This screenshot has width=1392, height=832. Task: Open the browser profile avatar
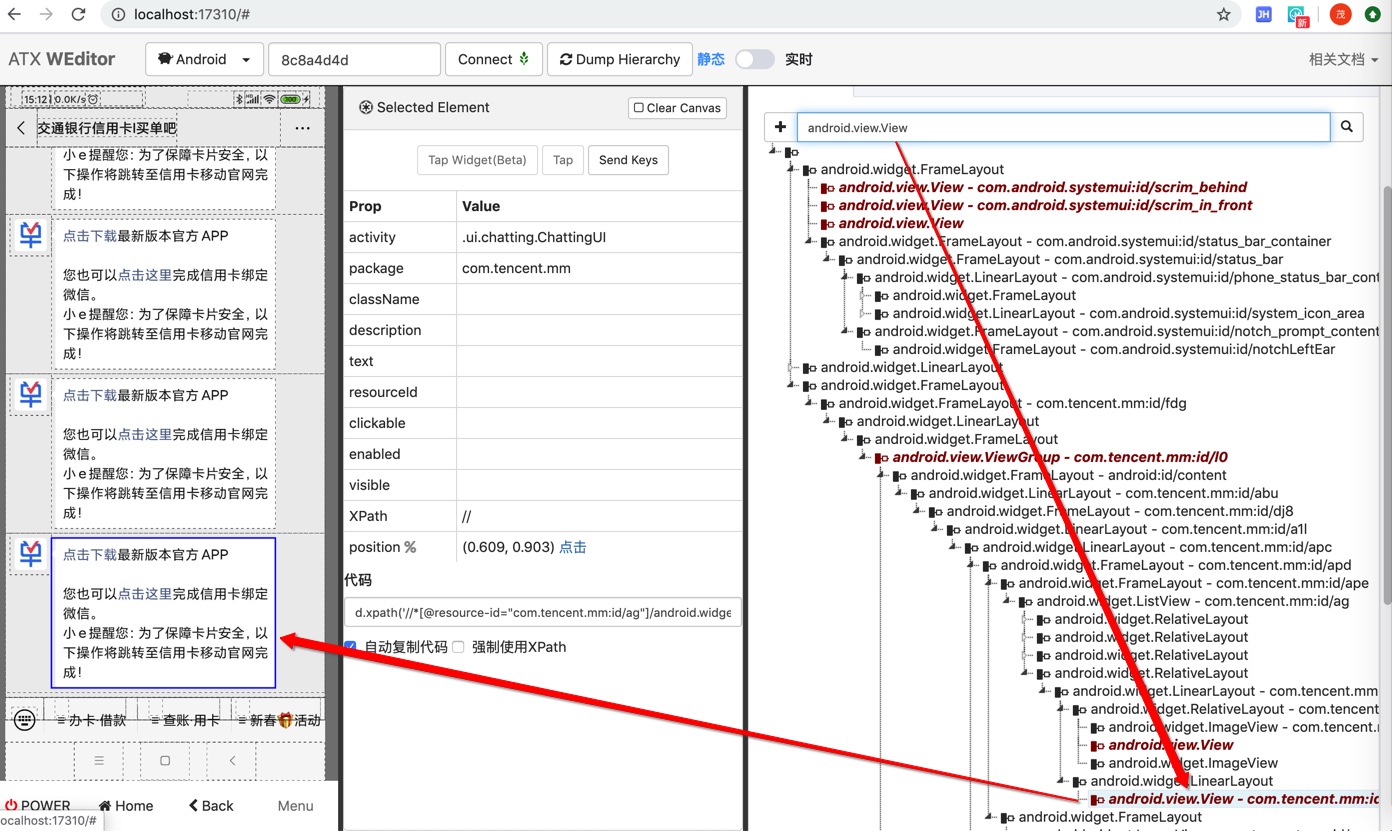tap(1340, 14)
